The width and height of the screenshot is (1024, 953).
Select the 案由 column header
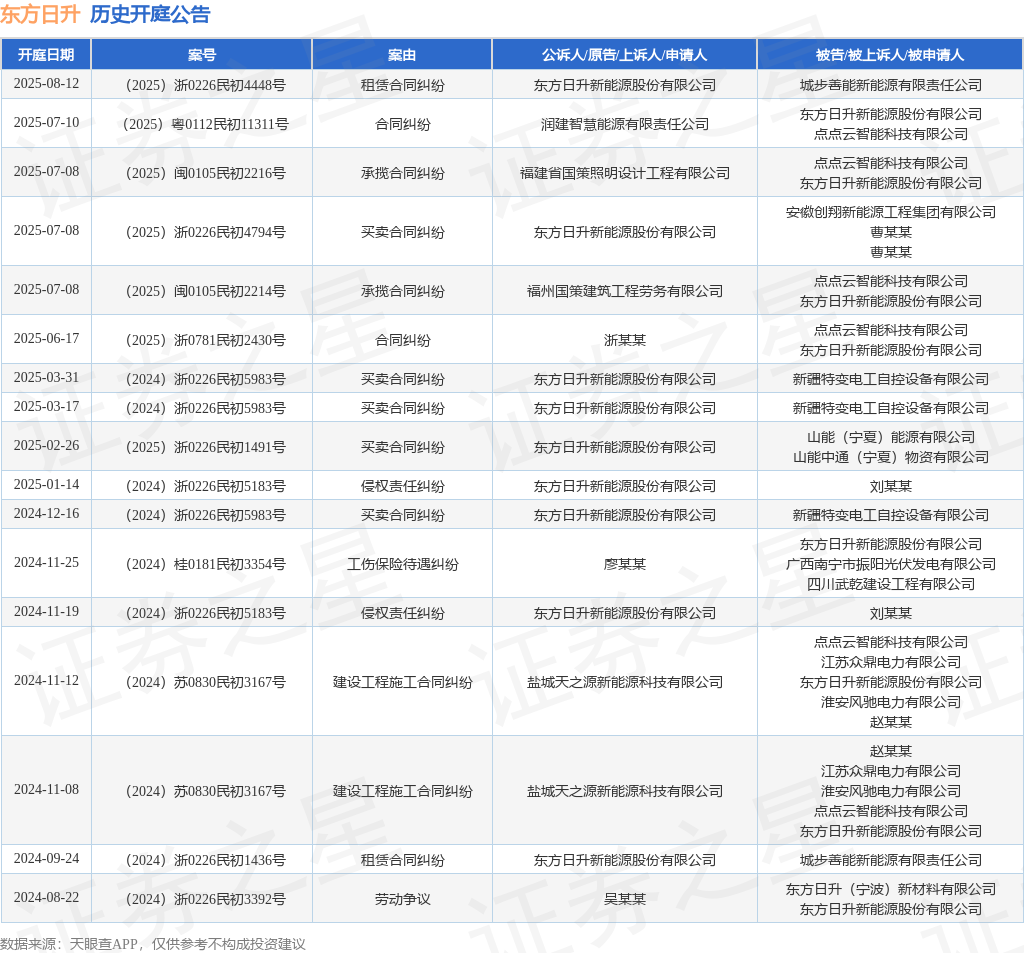402,55
